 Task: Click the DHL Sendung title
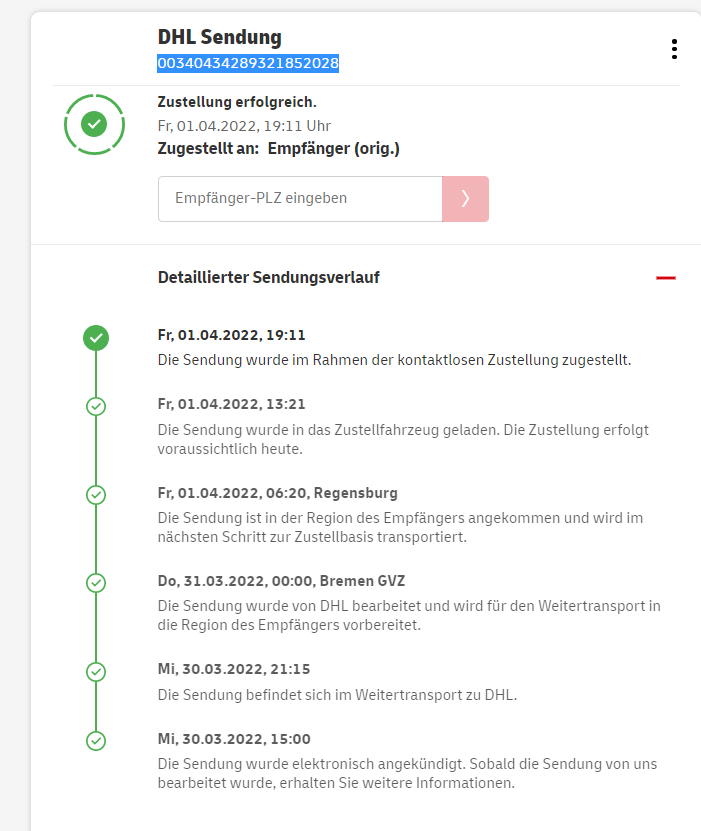[220, 37]
